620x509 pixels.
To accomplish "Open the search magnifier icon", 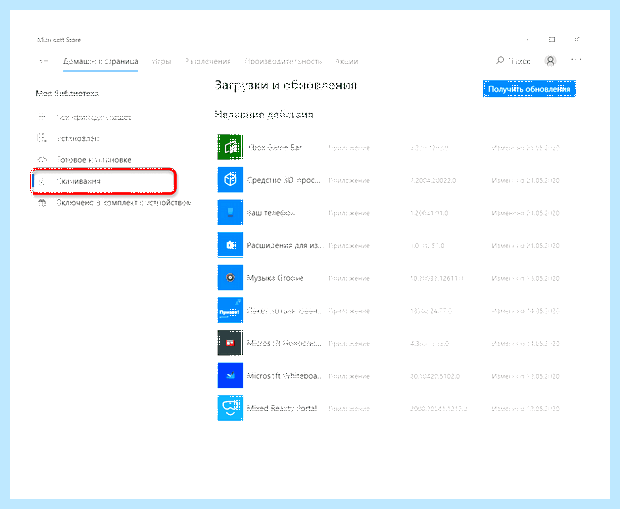I will click(500, 61).
